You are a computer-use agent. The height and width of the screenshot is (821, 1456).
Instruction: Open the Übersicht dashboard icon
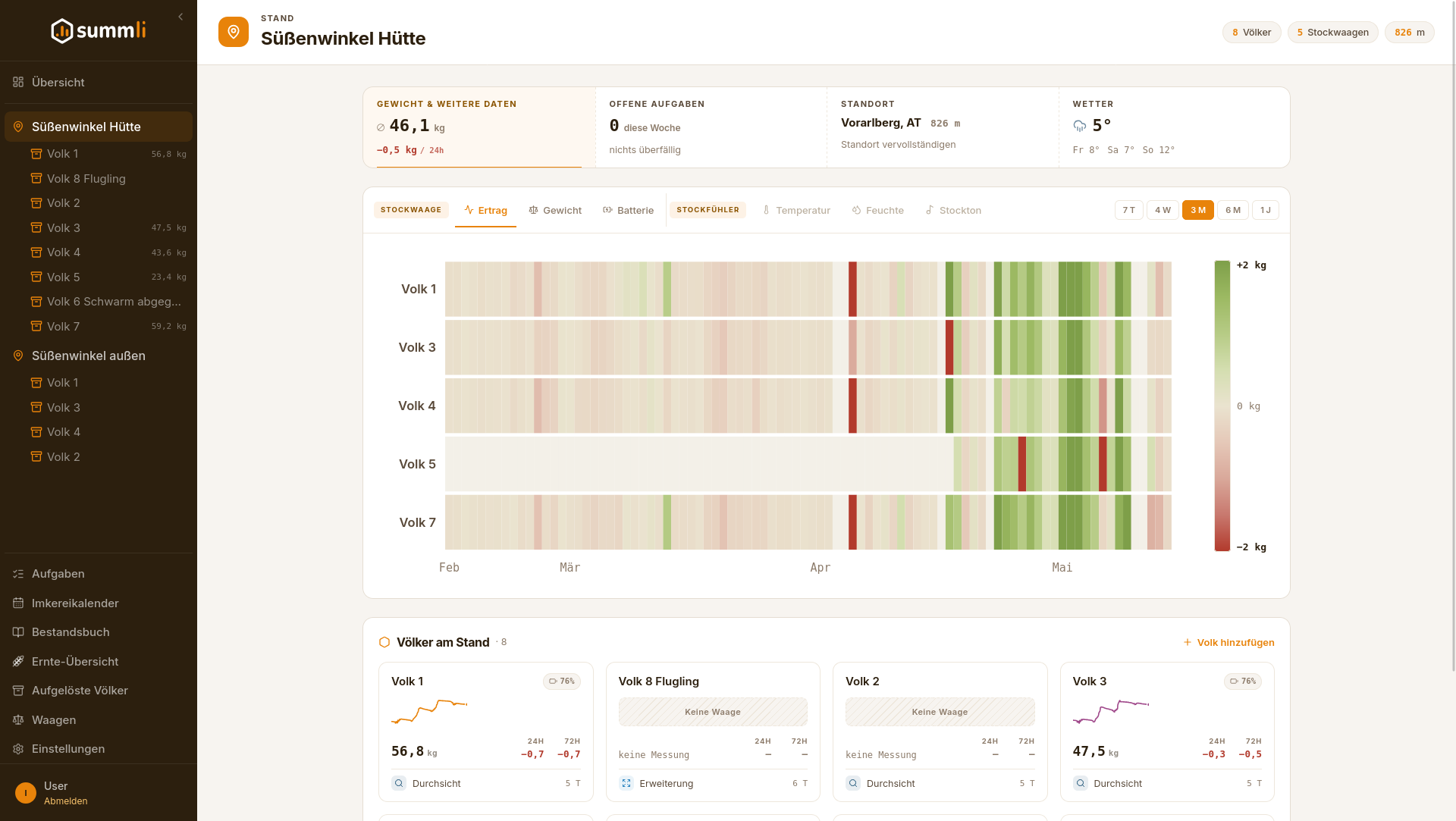pyautogui.click(x=18, y=82)
